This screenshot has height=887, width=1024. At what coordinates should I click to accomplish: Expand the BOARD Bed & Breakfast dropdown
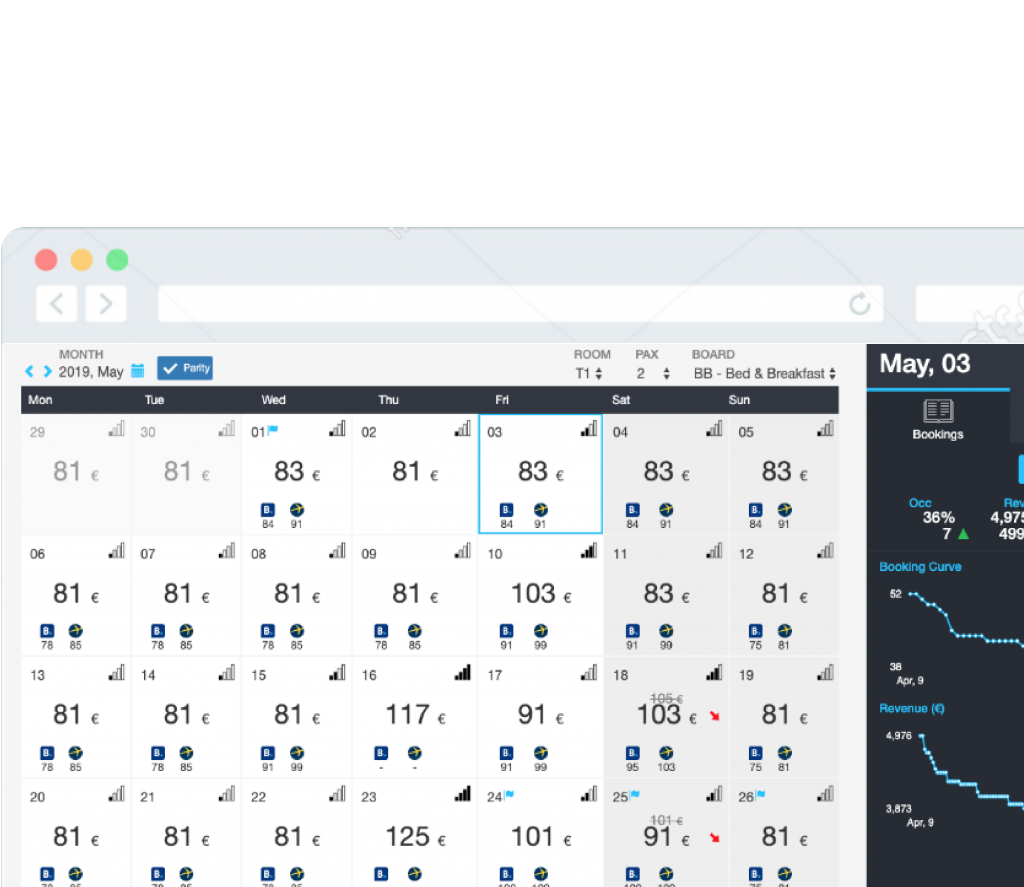pos(765,374)
